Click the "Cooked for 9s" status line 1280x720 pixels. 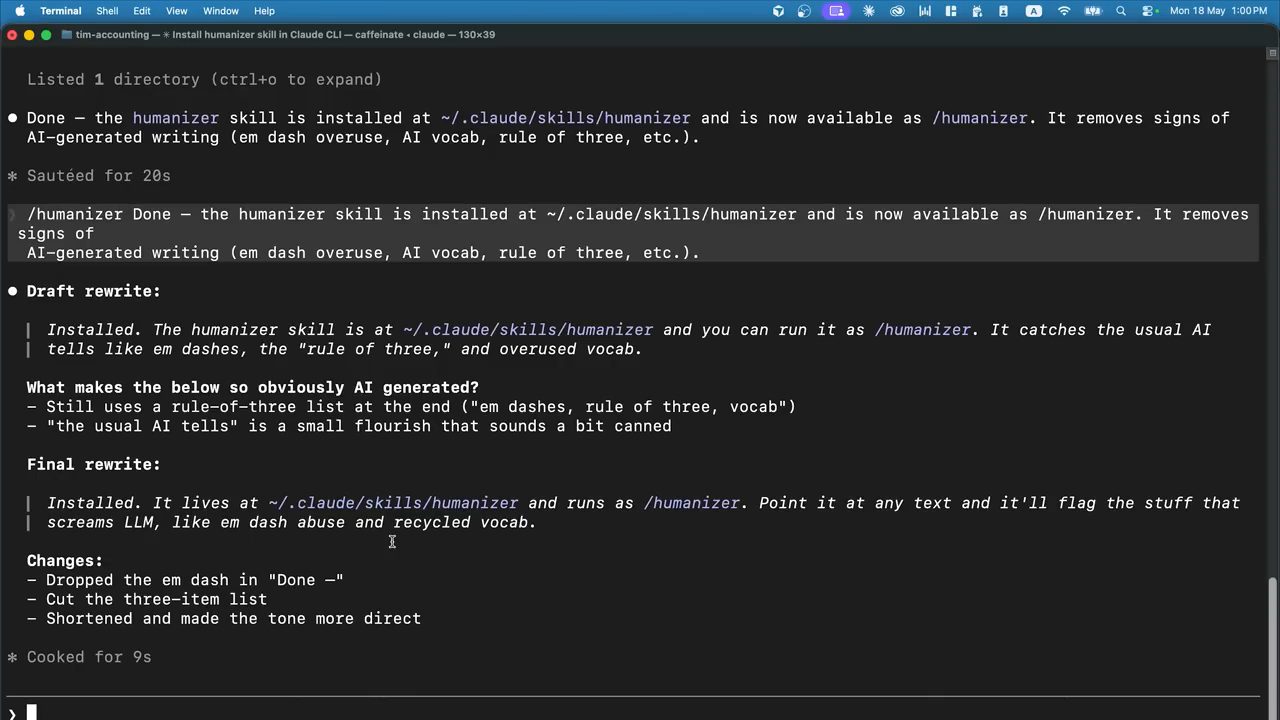(x=89, y=657)
